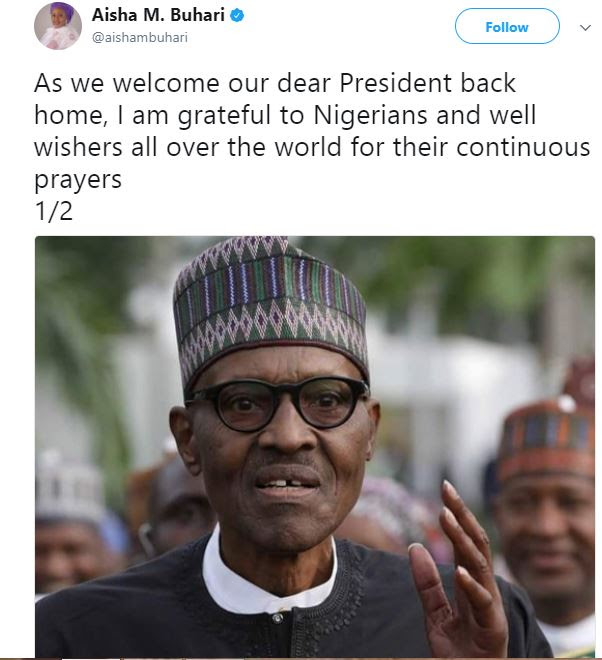Viewport: 602px width, 660px height.
Task: Open the attached photo in the tweet
Action: point(315,446)
